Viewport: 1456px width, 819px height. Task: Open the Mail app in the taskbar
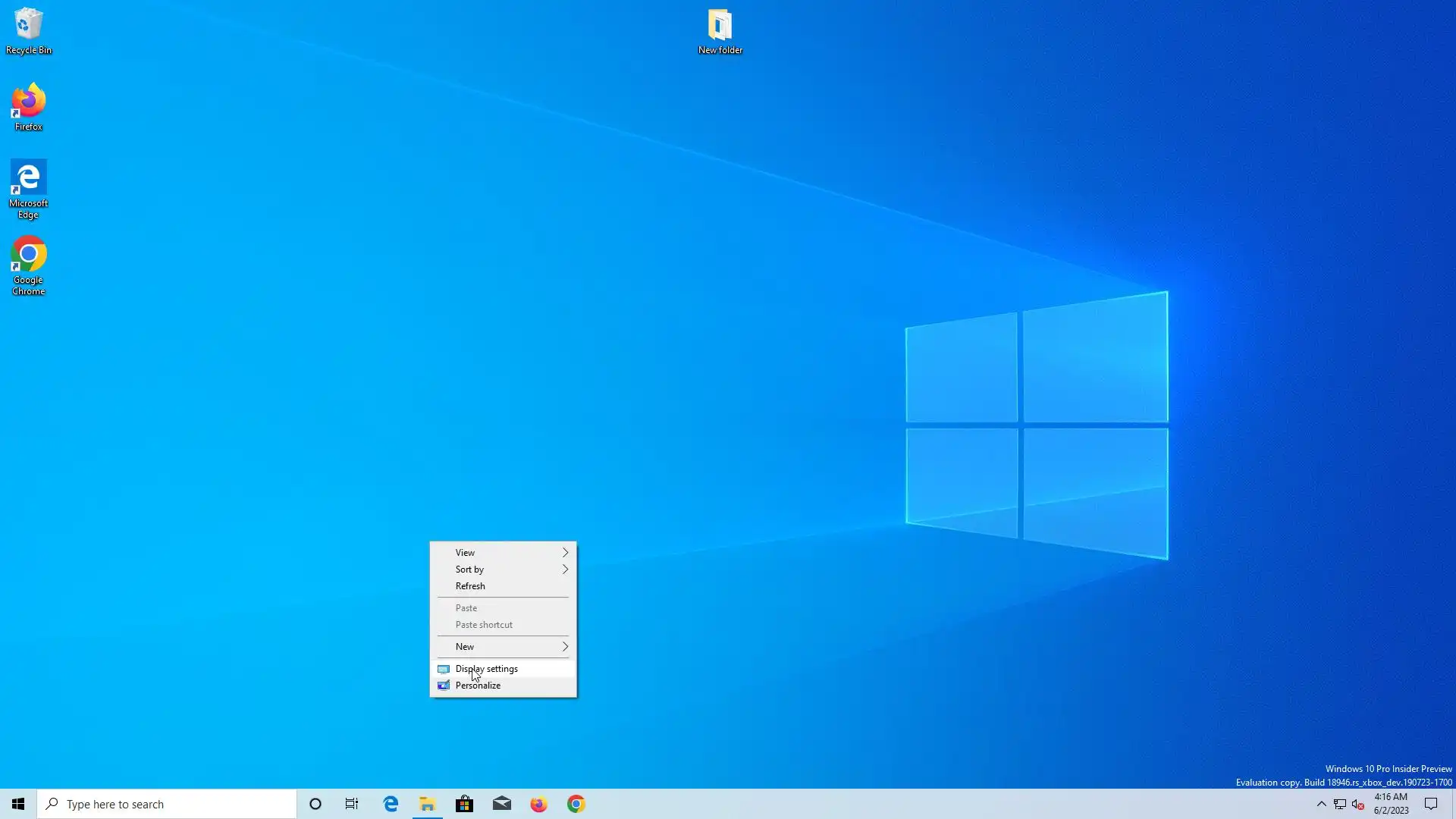(x=502, y=804)
